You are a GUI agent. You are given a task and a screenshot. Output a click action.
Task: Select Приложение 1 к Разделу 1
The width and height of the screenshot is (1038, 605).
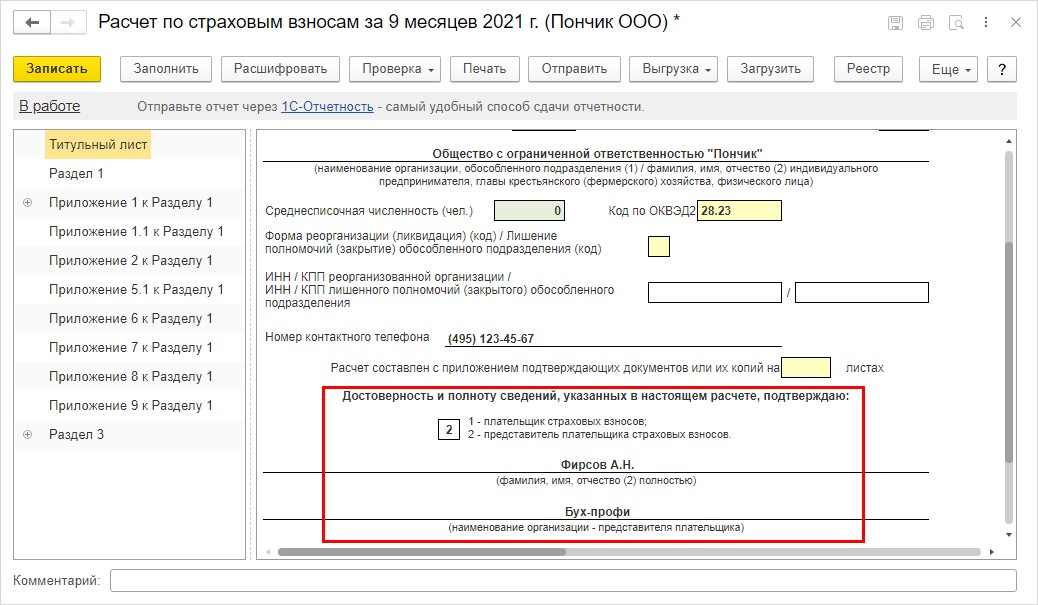130,203
